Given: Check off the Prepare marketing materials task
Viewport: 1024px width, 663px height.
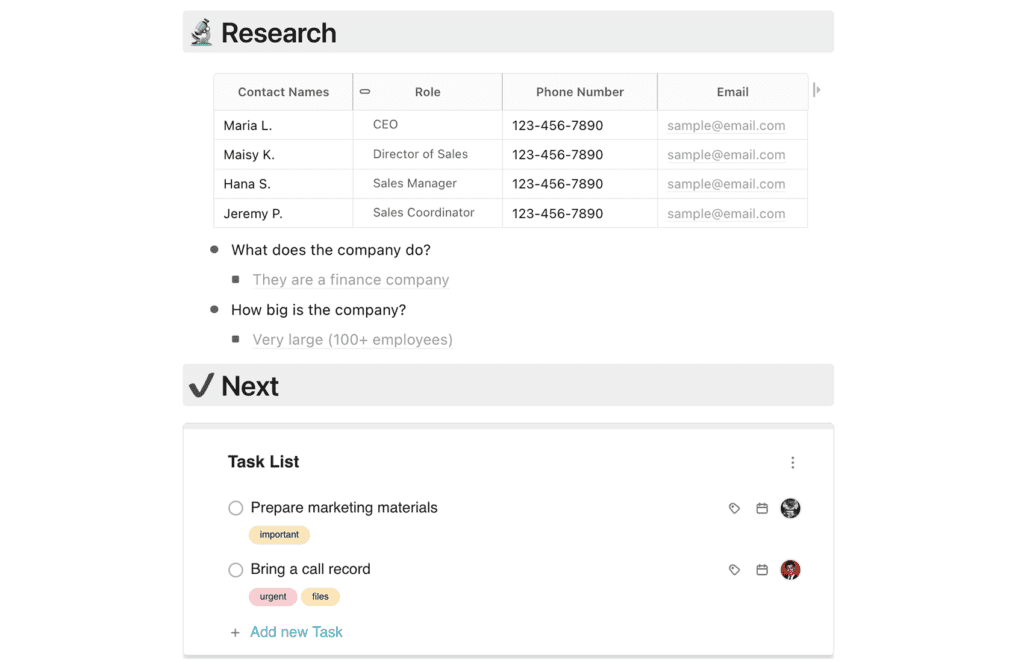Looking at the screenshot, I should click(235, 508).
